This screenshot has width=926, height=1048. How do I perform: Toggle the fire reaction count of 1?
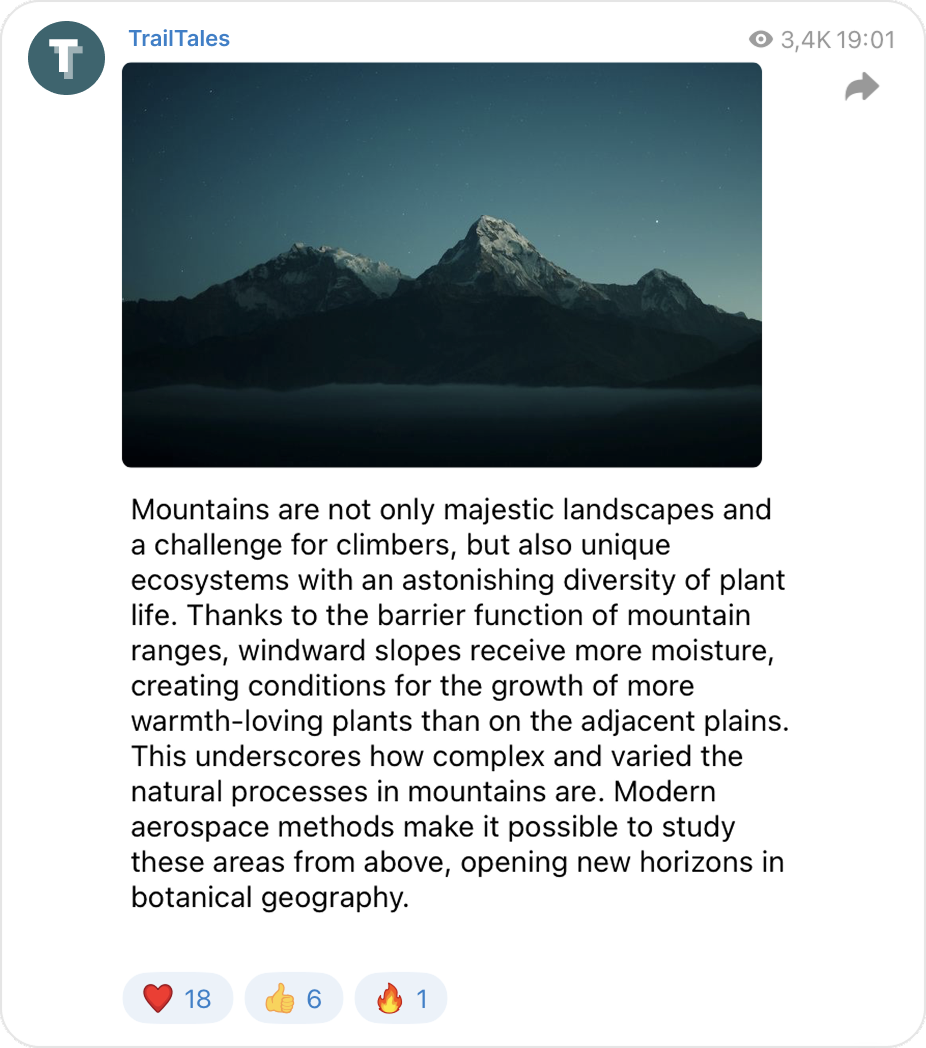pos(422,998)
